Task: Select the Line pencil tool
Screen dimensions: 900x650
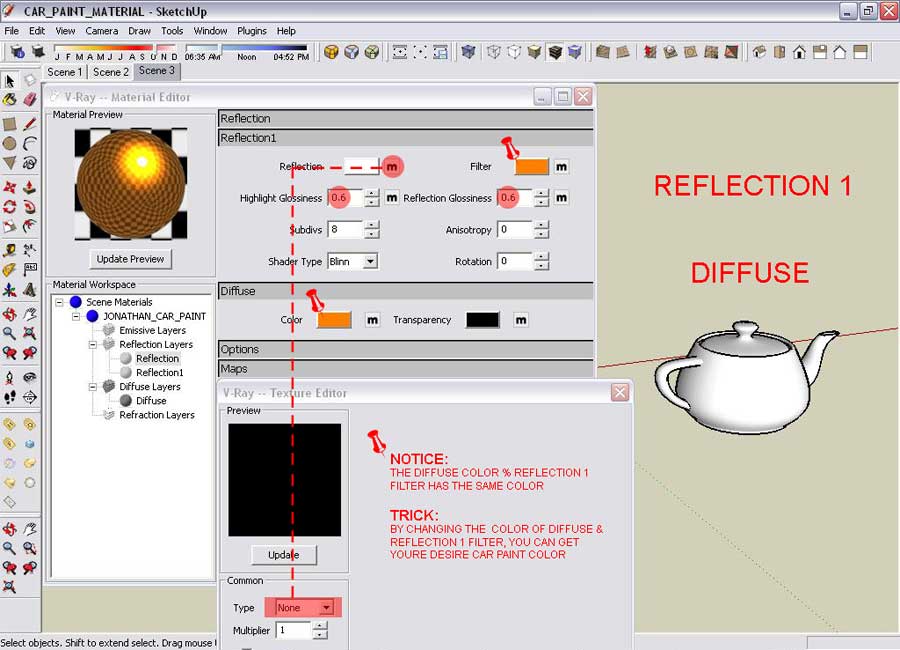Action: click(30, 124)
